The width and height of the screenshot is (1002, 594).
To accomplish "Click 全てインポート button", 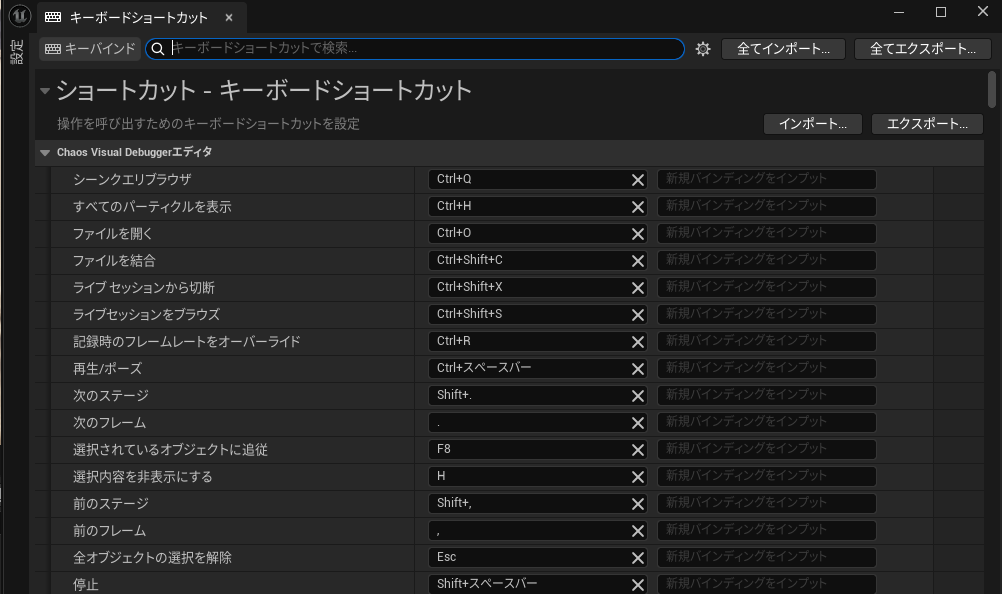I will [783, 49].
